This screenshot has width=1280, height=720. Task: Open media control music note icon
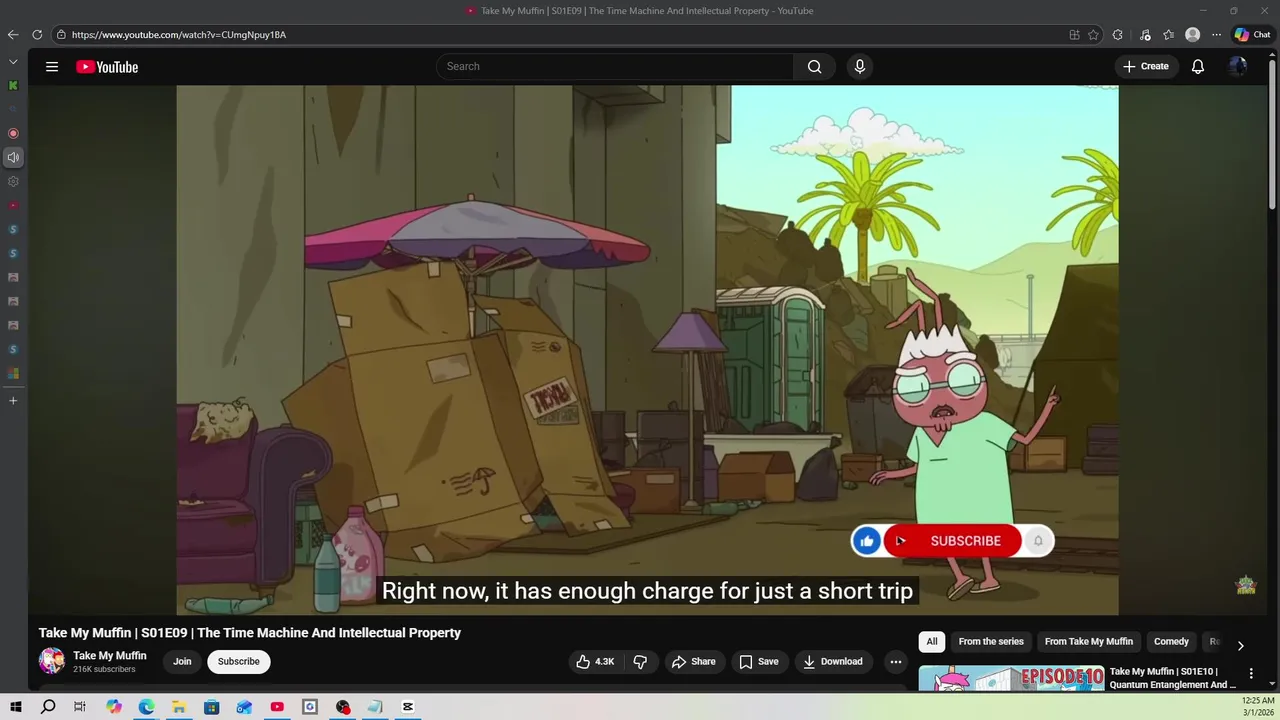[1145, 35]
